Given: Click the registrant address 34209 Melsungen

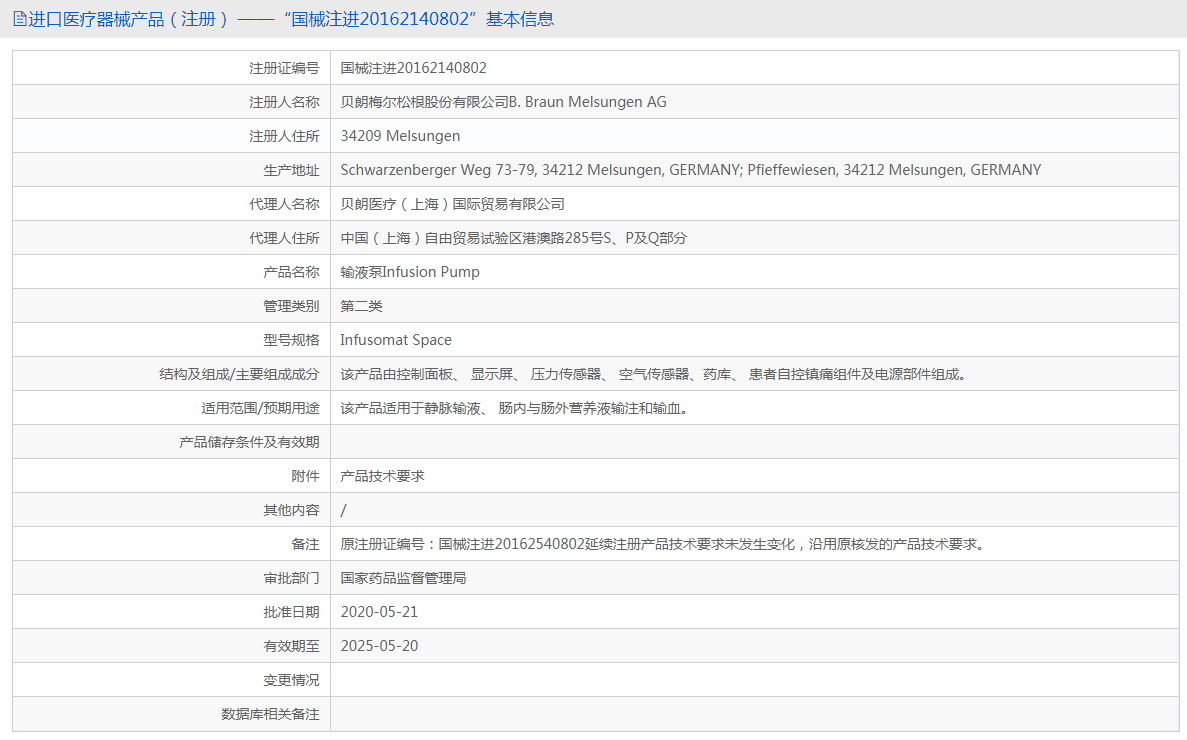Looking at the screenshot, I should point(400,136).
